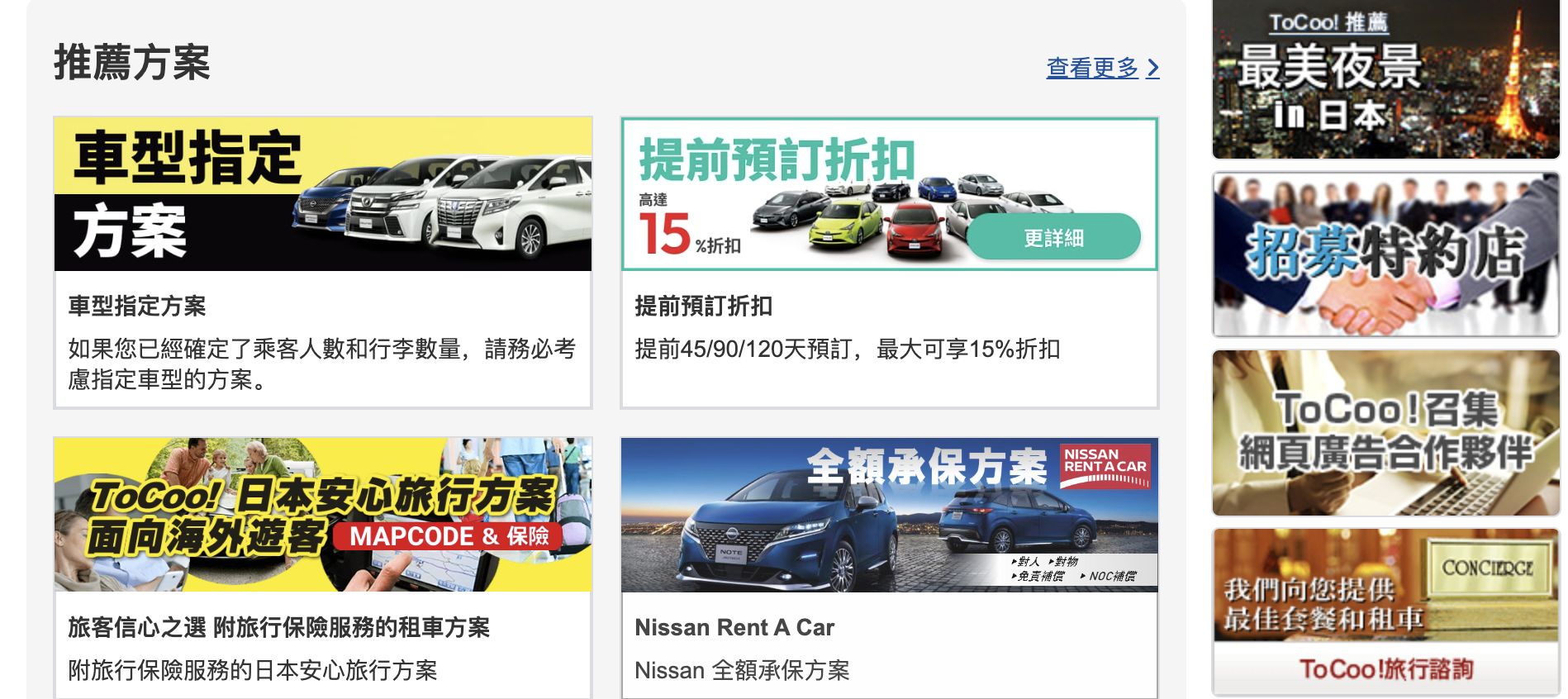The height and width of the screenshot is (699, 1568).
Task: Click the chevron arrow beside 查看更多
Action: (x=1153, y=68)
